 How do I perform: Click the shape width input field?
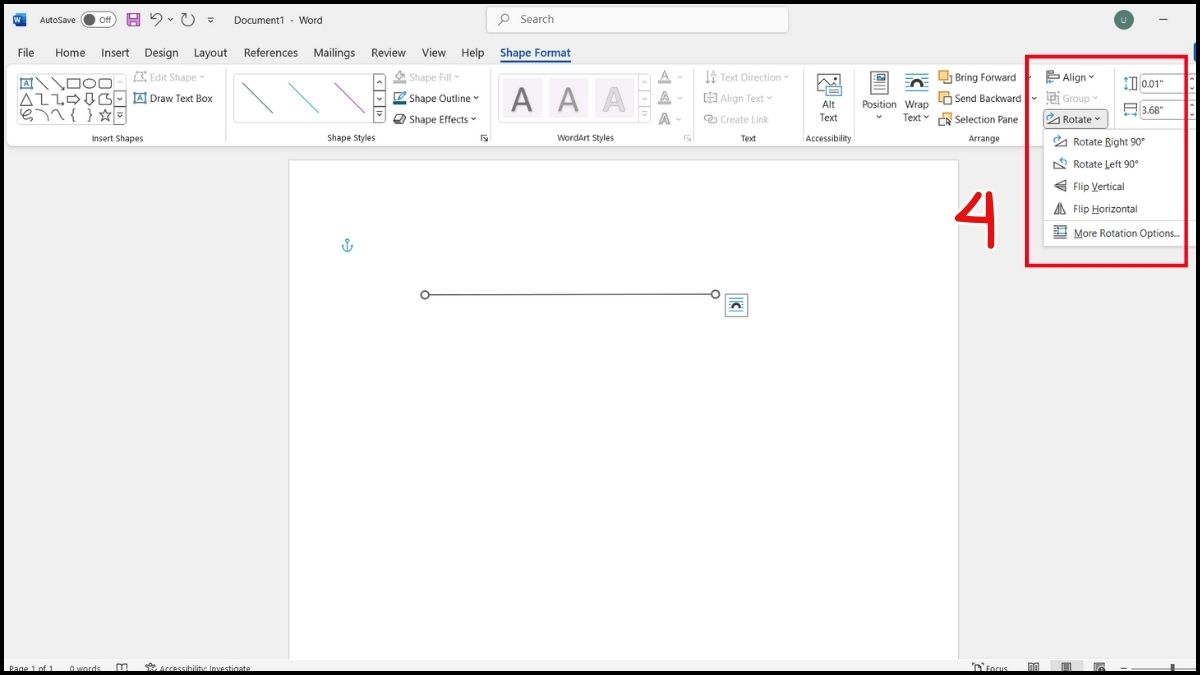pyautogui.click(x=1165, y=110)
